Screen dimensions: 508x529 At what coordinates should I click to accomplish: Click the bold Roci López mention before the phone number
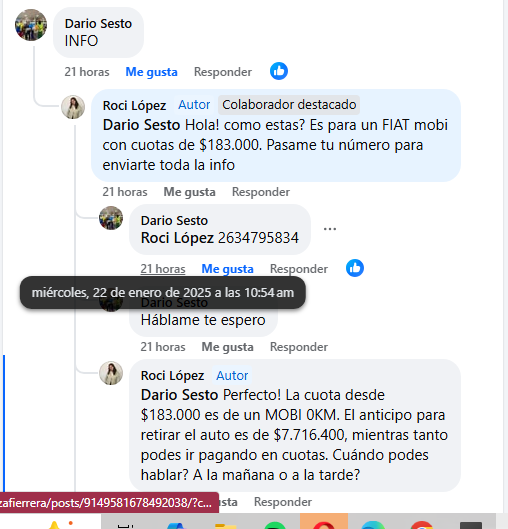(177, 238)
